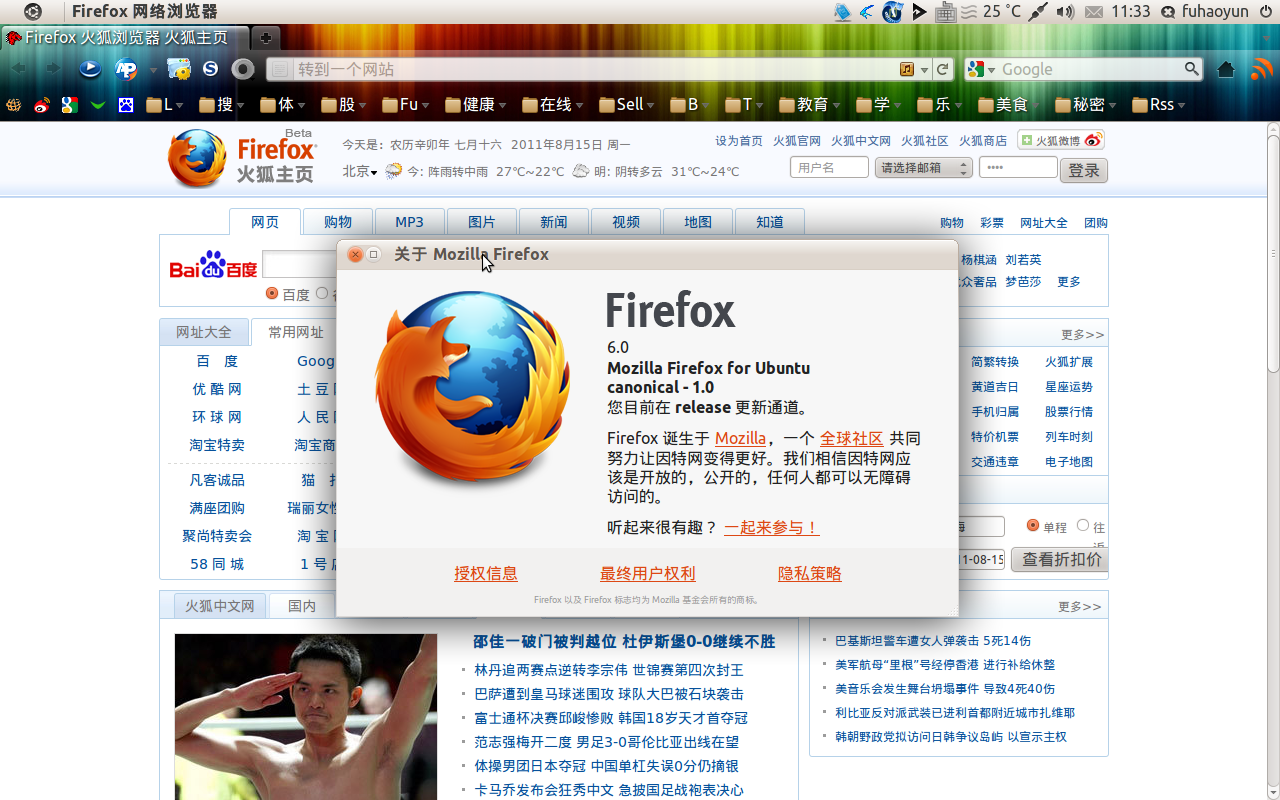This screenshot has height=800, width=1280.
Task: Open new tab with plus button
Action: point(266,38)
